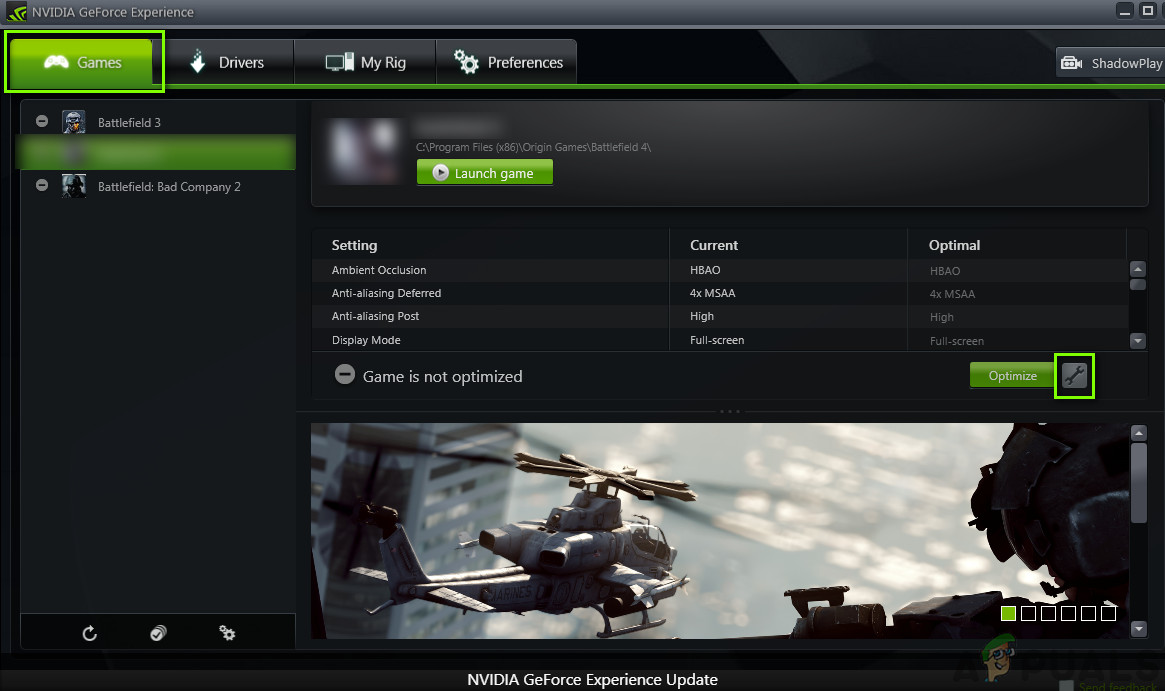Click the selected green-highlighted game row
Image resolution: width=1165 pixels, height=691 pixels.
click(156, 153)
